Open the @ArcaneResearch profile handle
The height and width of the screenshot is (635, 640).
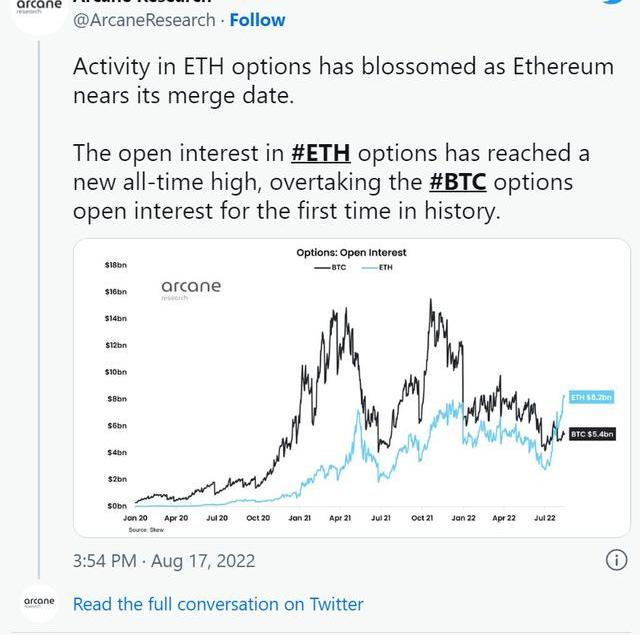[x=145, y=20]
